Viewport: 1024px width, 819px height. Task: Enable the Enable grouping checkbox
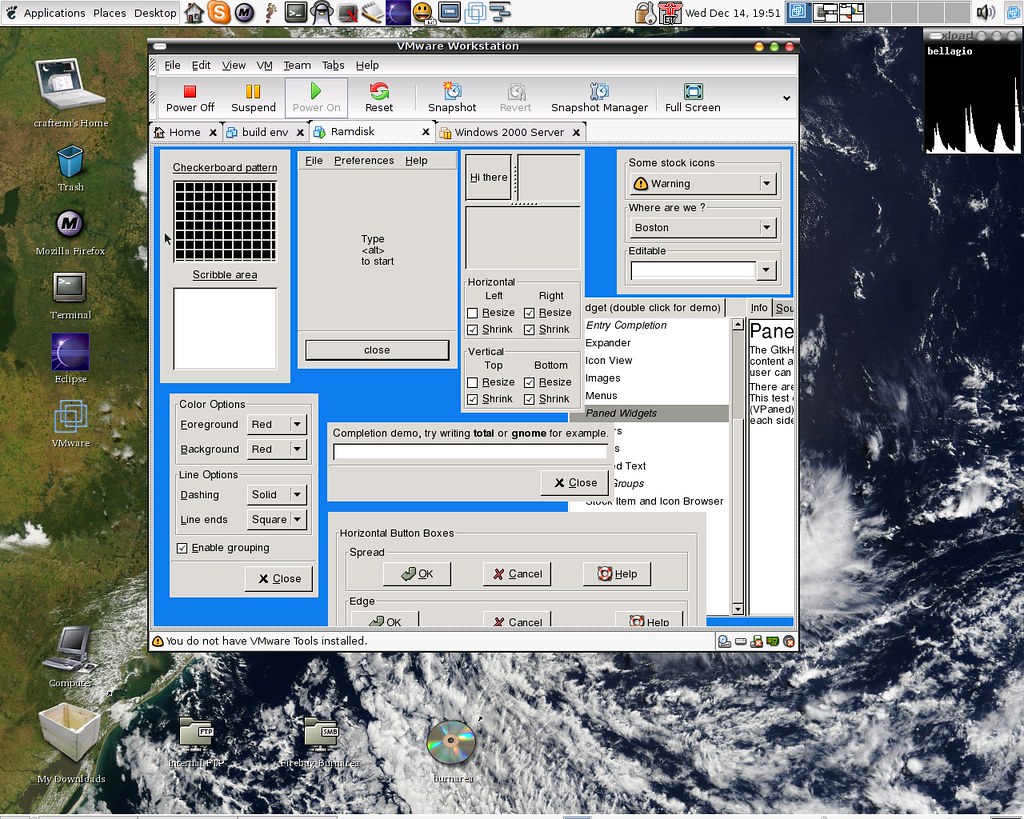coord(182,548)
